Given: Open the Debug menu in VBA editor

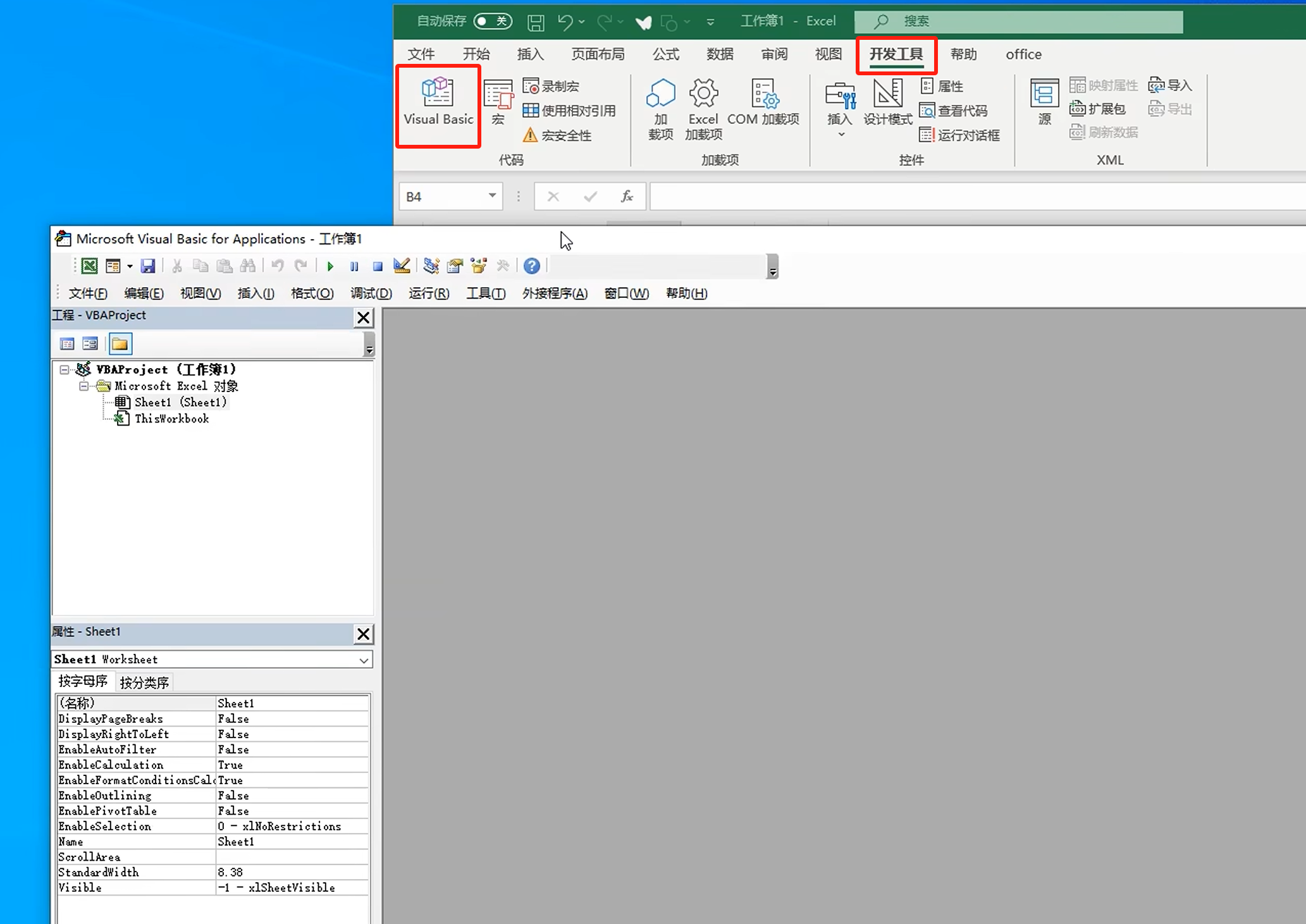Looking at the screenshot, I should [371, 293].
